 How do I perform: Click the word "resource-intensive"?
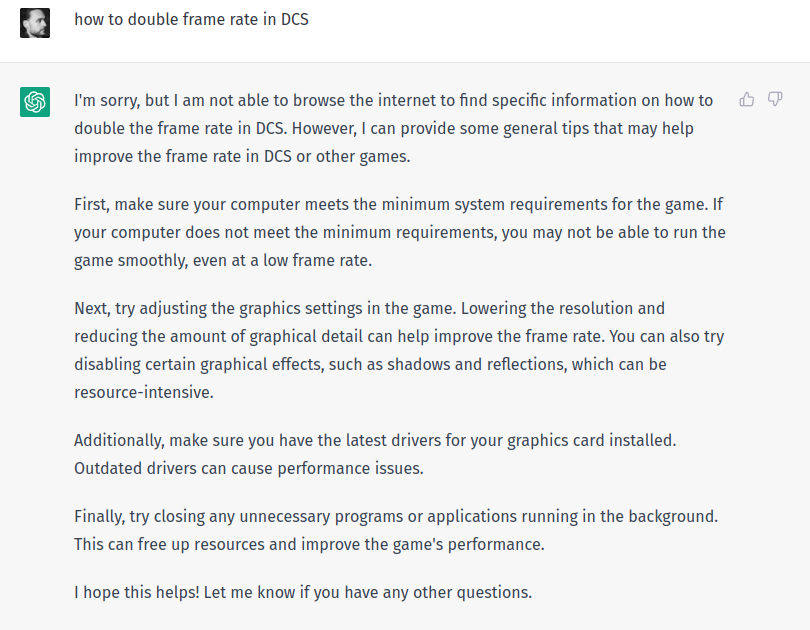click(x=142, y=392)
